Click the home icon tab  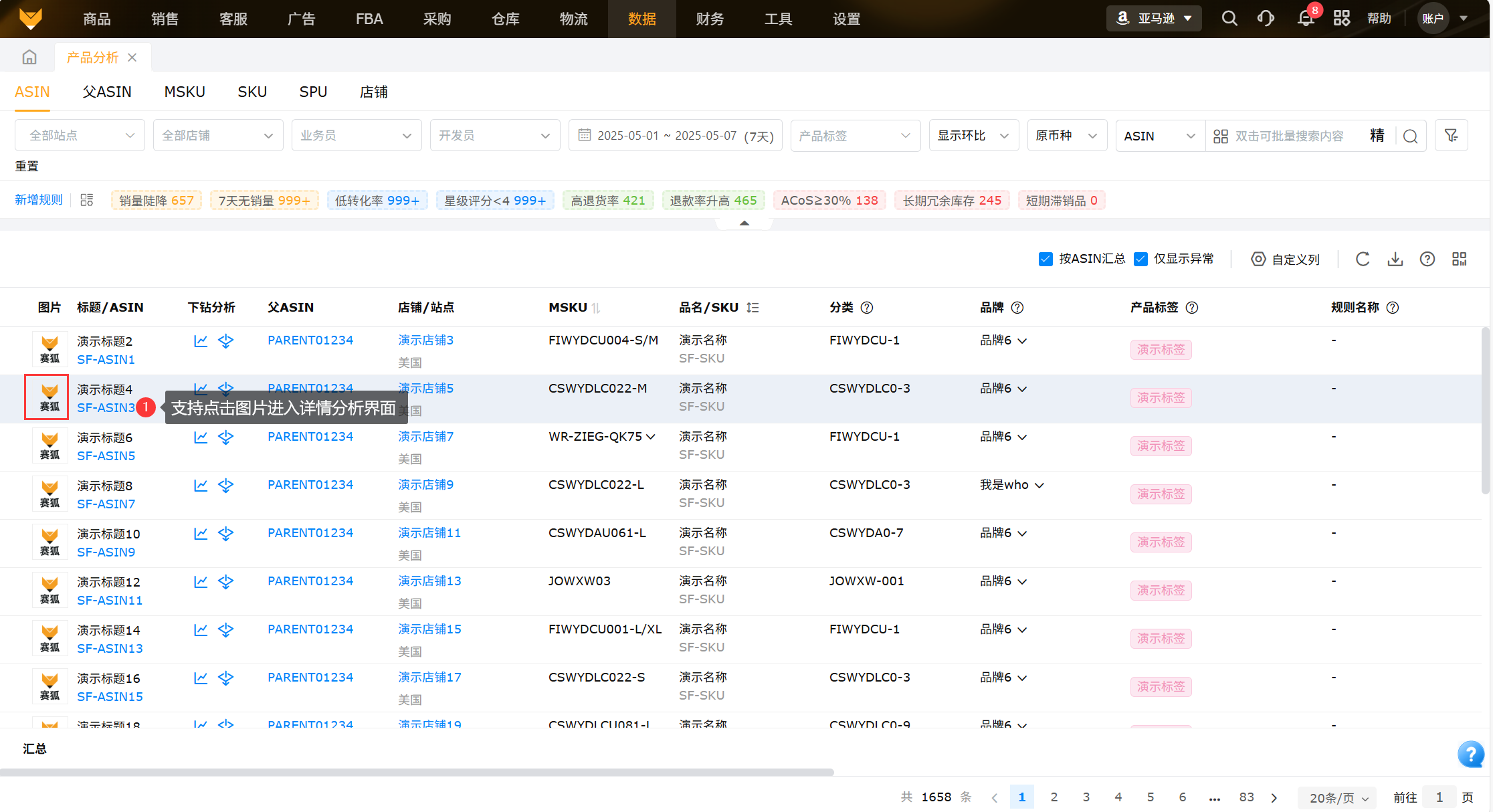tap(29, 58)
